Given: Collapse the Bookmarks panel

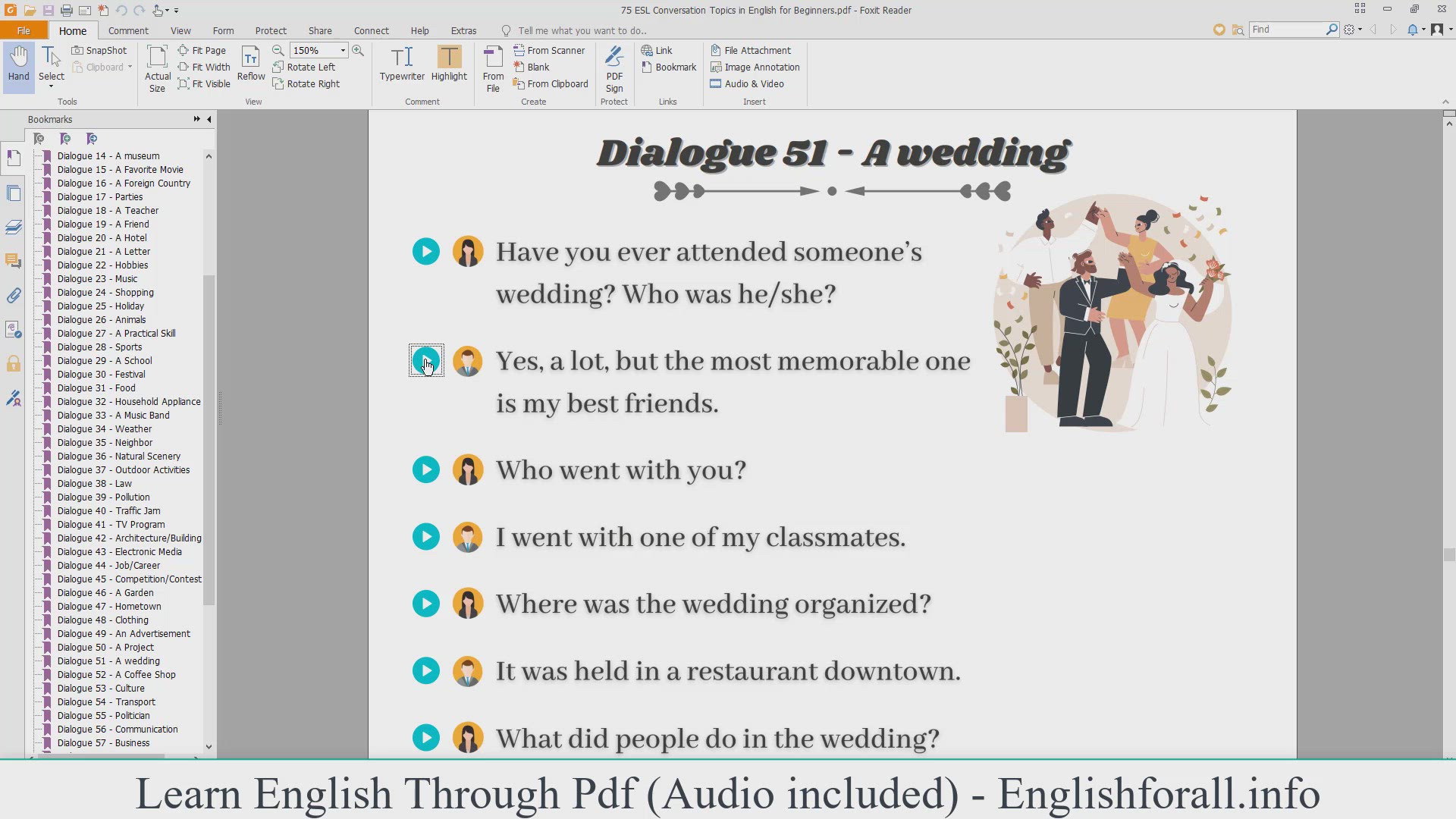Looking at the screenshot, I should [x=209, y=119].
